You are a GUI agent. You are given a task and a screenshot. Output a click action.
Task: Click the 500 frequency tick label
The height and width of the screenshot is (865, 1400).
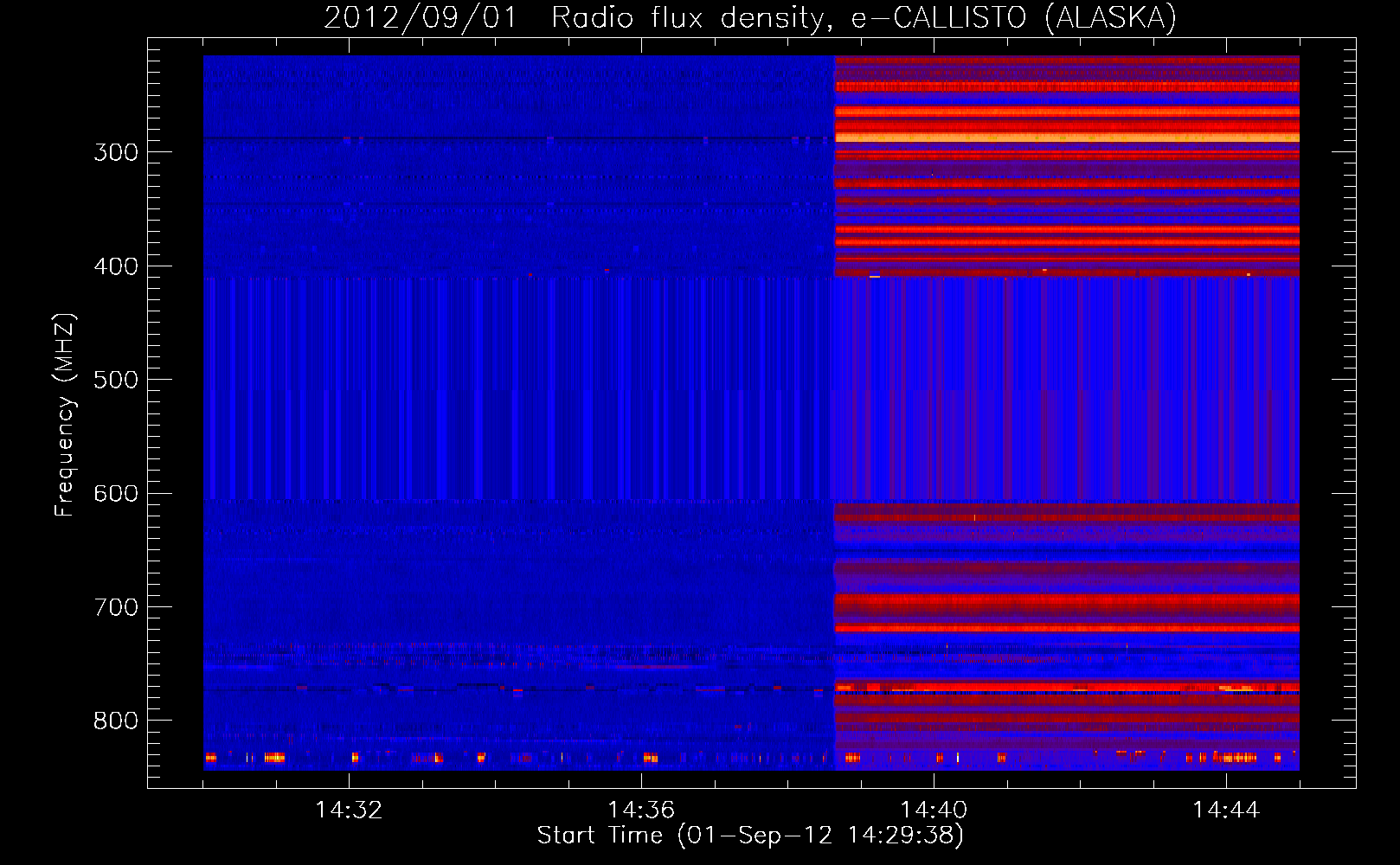(116, 380)
